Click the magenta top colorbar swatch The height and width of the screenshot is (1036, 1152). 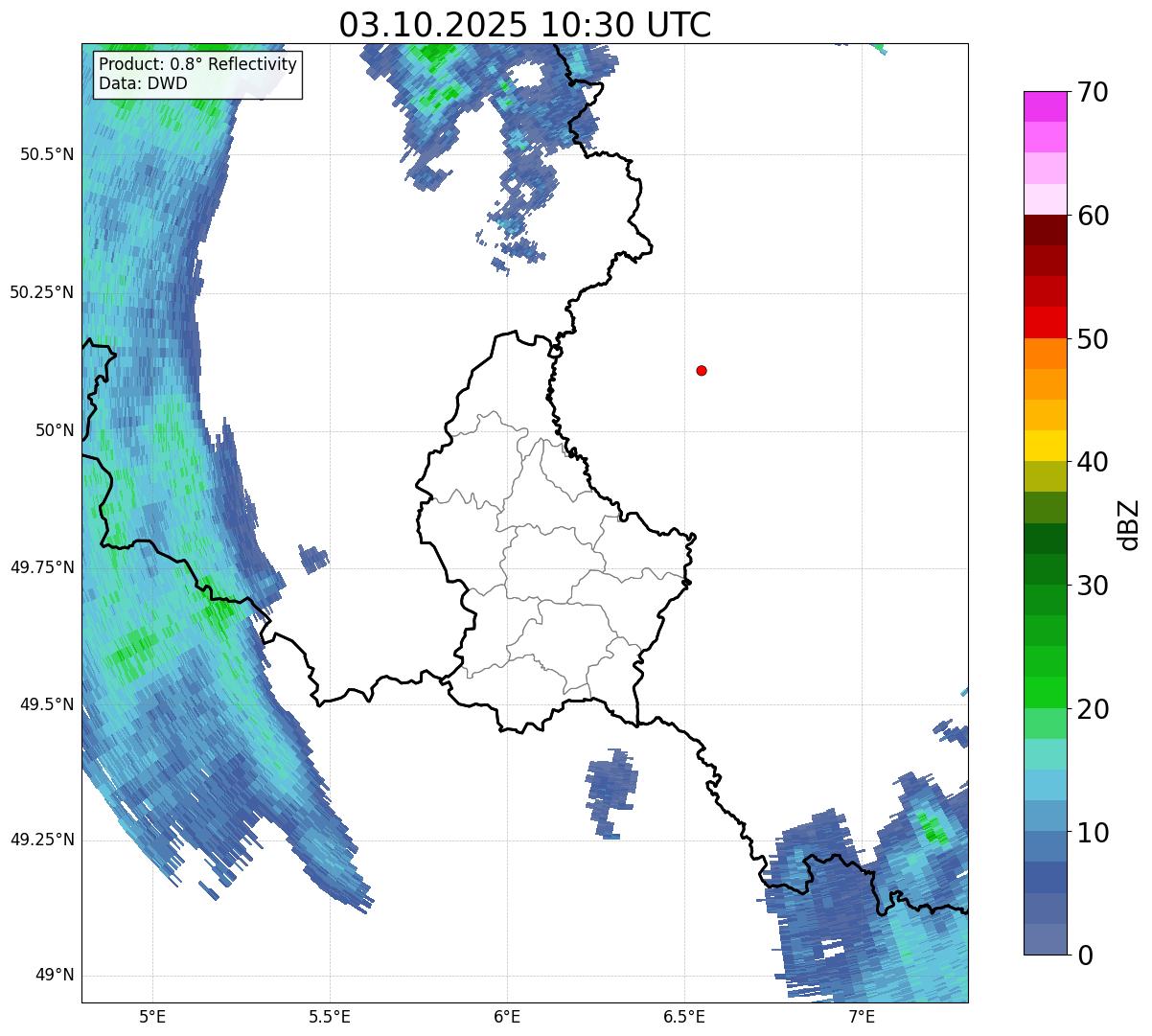pos(1045,106)
